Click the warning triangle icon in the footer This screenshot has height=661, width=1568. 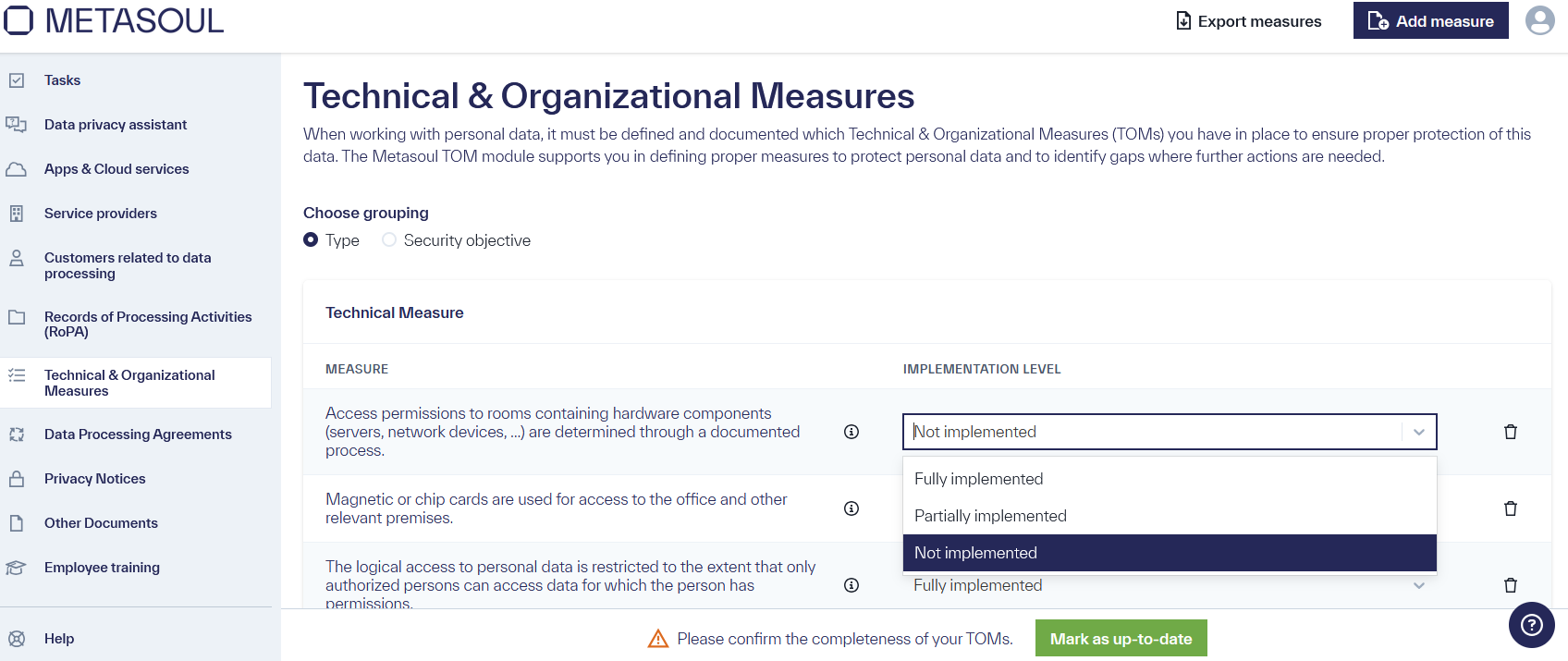pos(658,639)
